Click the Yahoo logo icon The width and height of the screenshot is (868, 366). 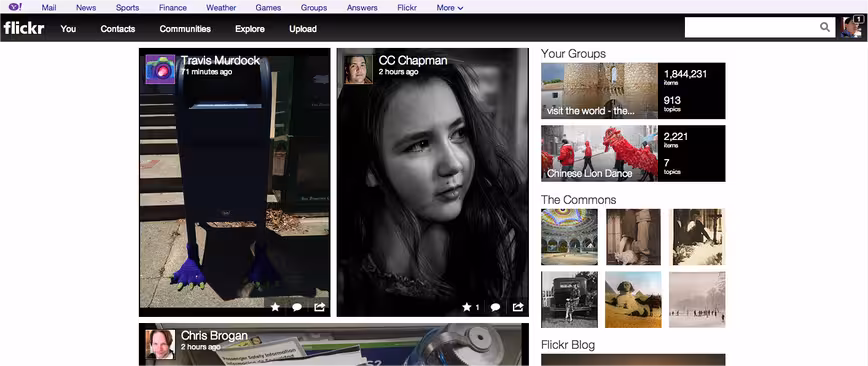click(x=15, y=7)
